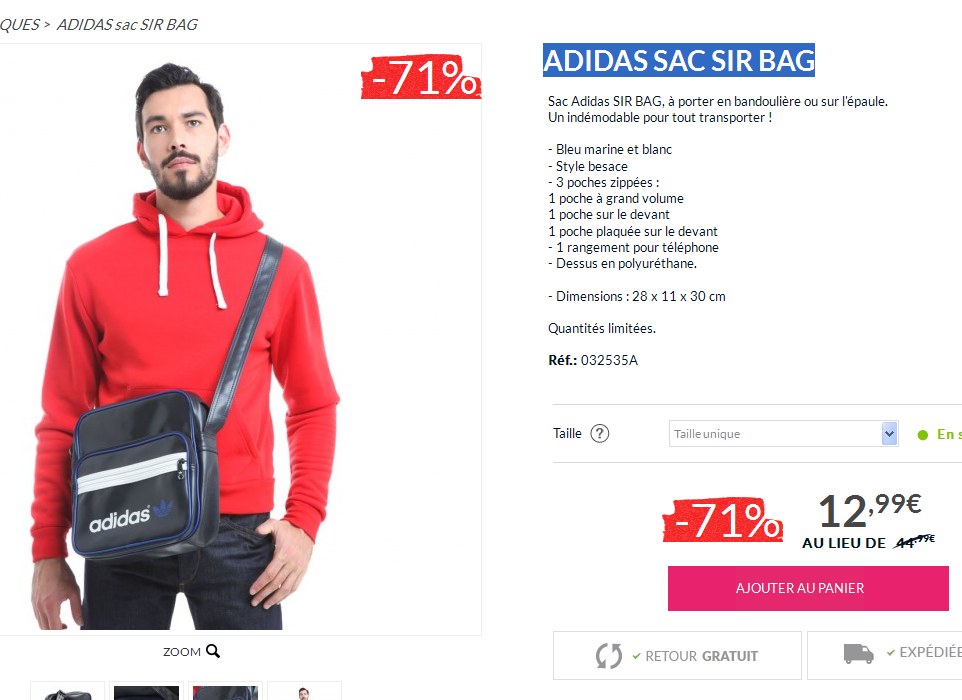Viewport: 962px width, 700px height.
Task: Click the main product photo
Action: [x=239, y=339]
